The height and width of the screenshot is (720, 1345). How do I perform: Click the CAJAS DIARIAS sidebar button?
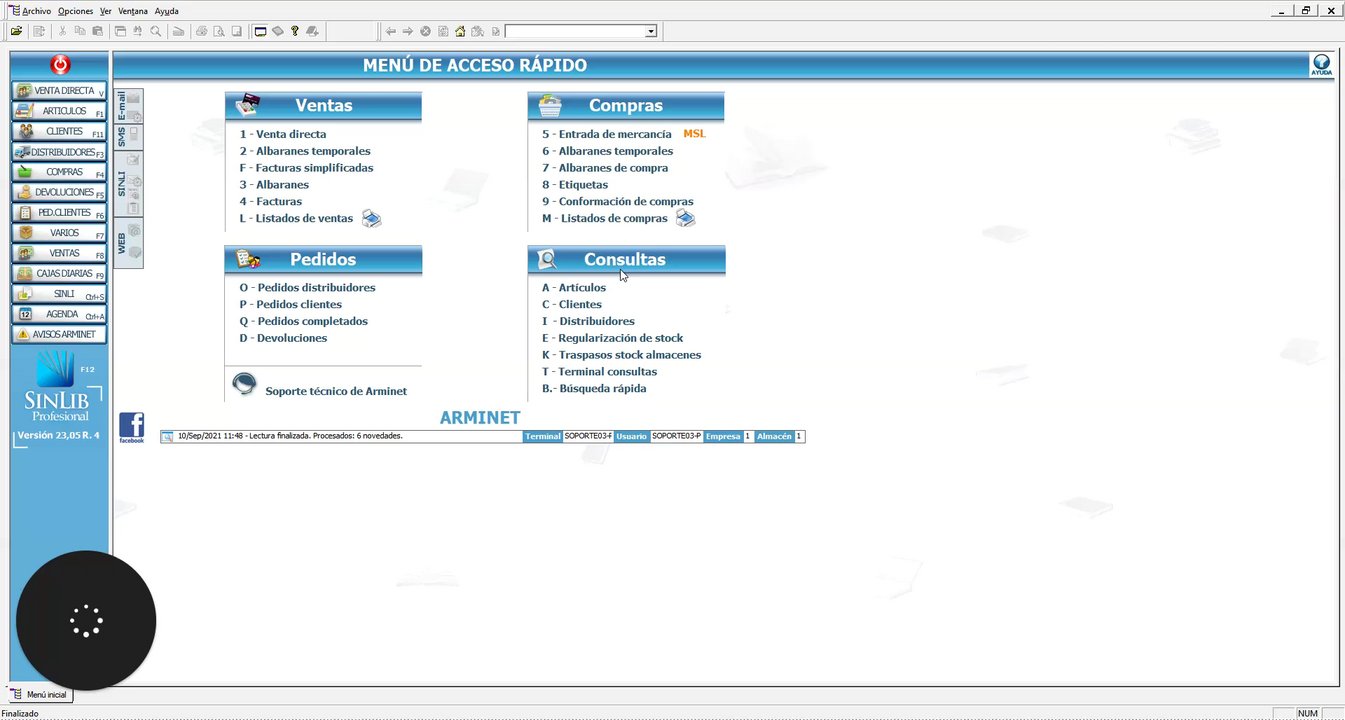tap(59, 274)
